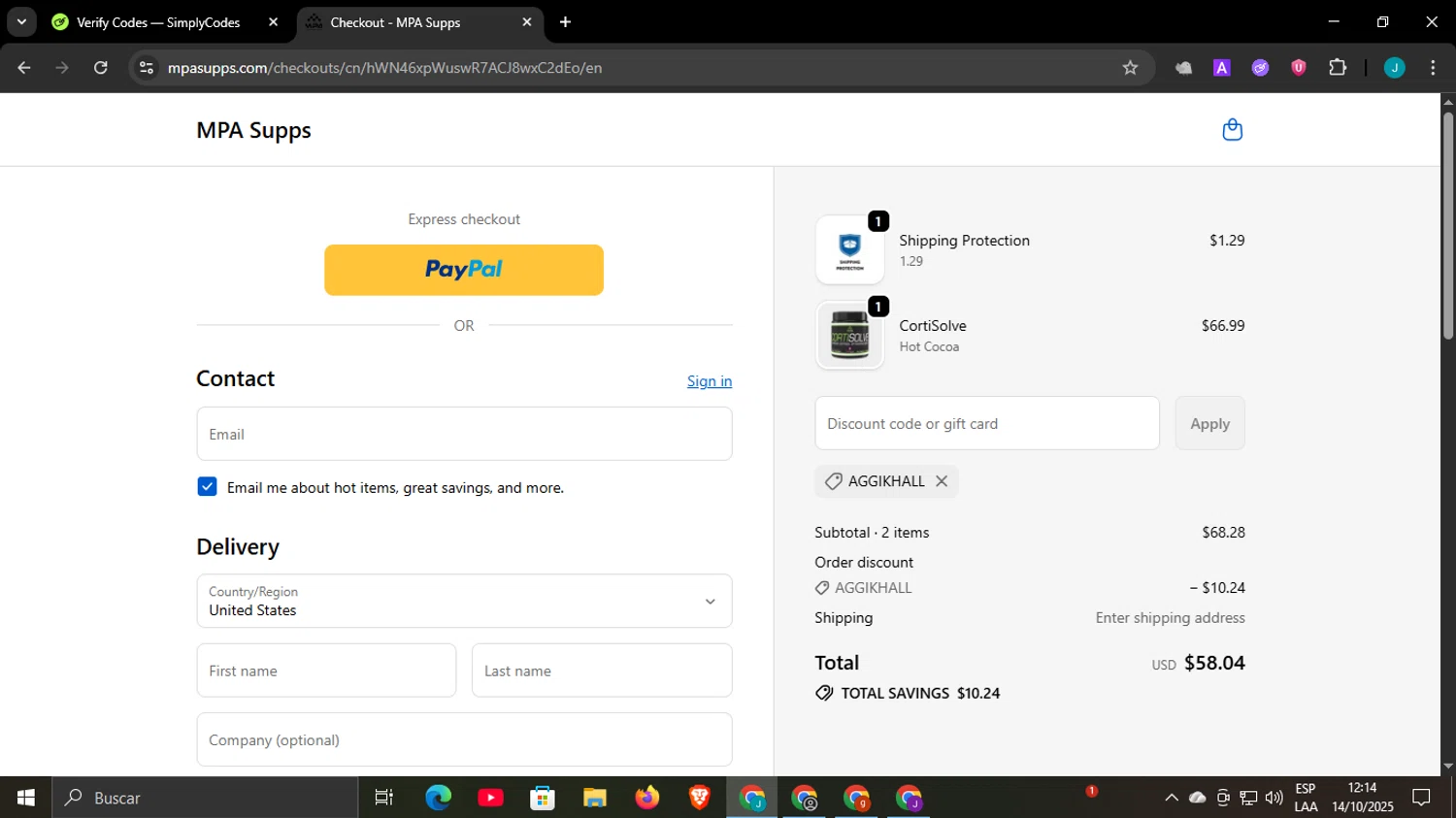Launch Firefox from the taskbar
1456x818 pixels.
646,798
